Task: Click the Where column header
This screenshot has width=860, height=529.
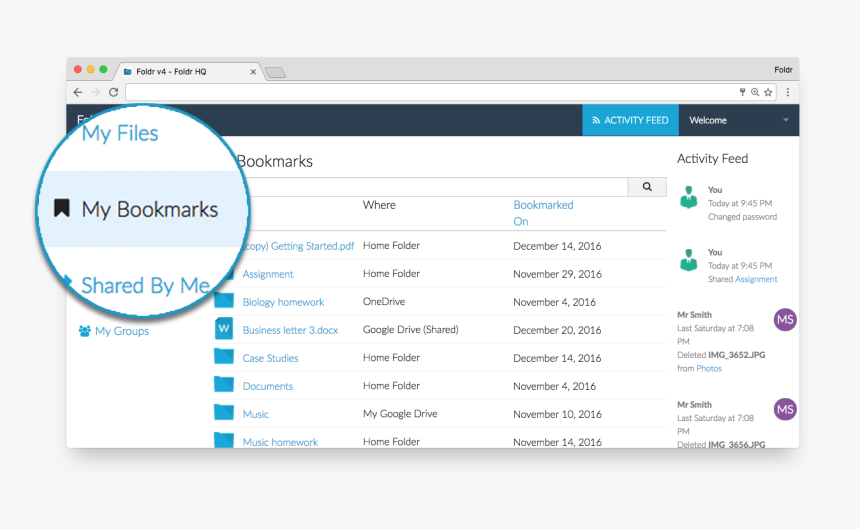Action: pyautogui.click(x=379, y=205)
